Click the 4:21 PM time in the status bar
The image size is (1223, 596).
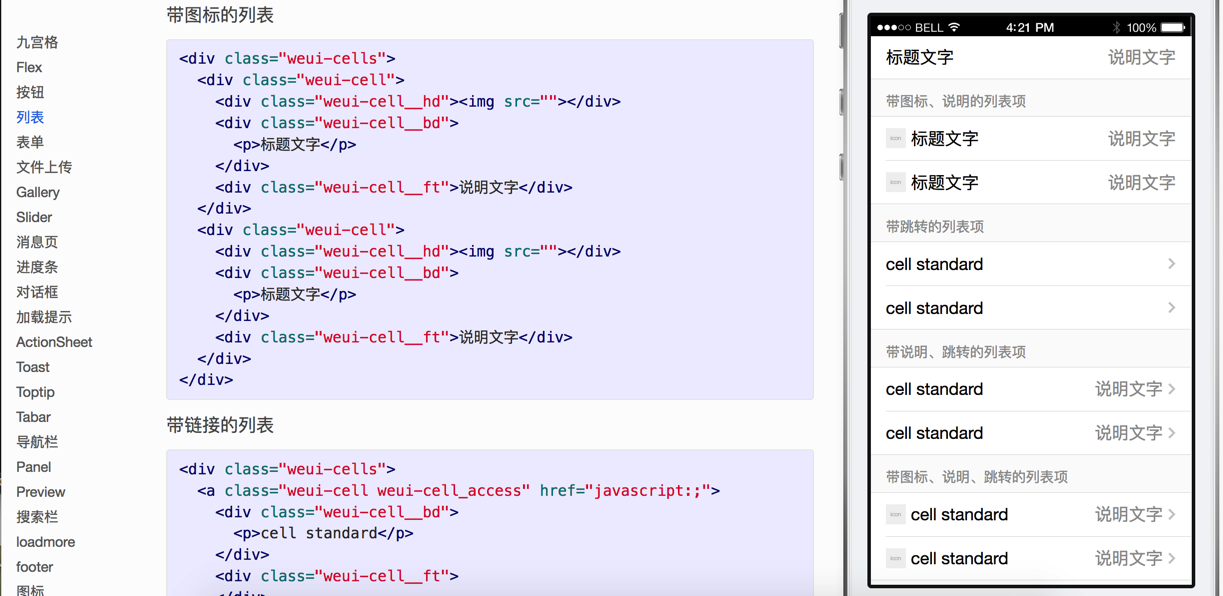[x=1030, y=27]
